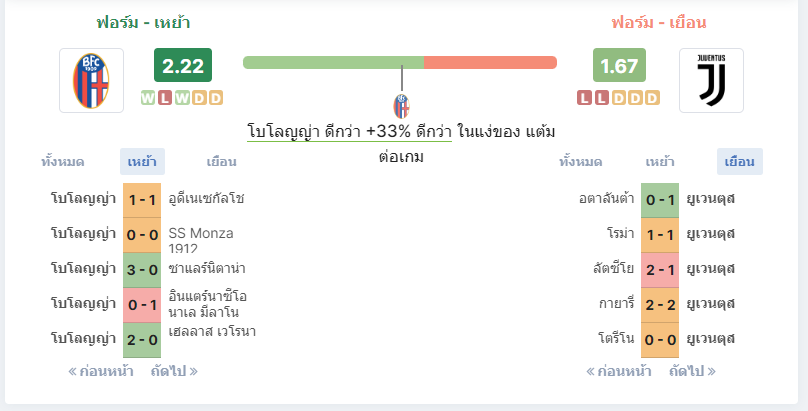The height and width of the screenshot is (411, 808).
Task: Click the Bologna club crest logo
Action: tap(91, 80)
